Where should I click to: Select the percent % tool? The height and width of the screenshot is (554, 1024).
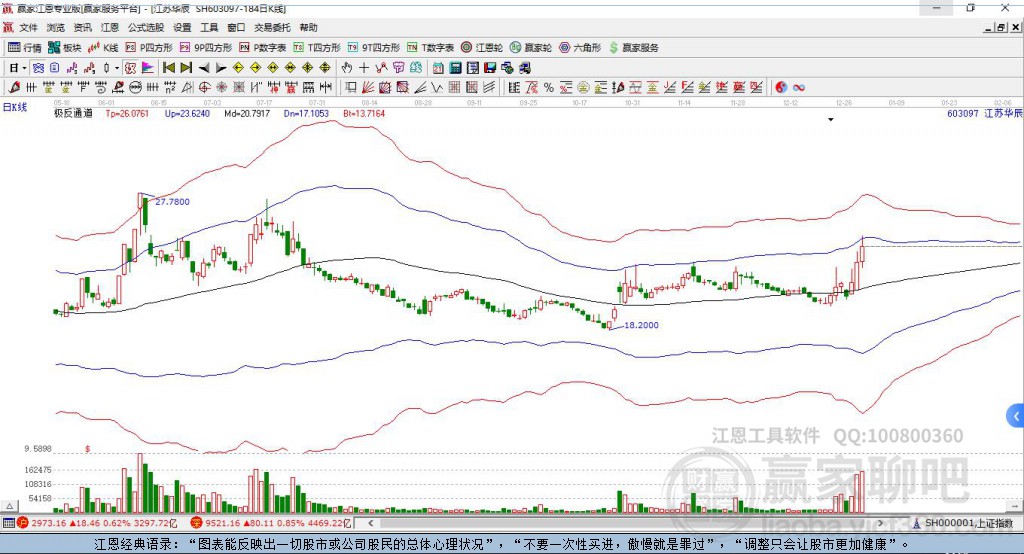click(549, 87)
